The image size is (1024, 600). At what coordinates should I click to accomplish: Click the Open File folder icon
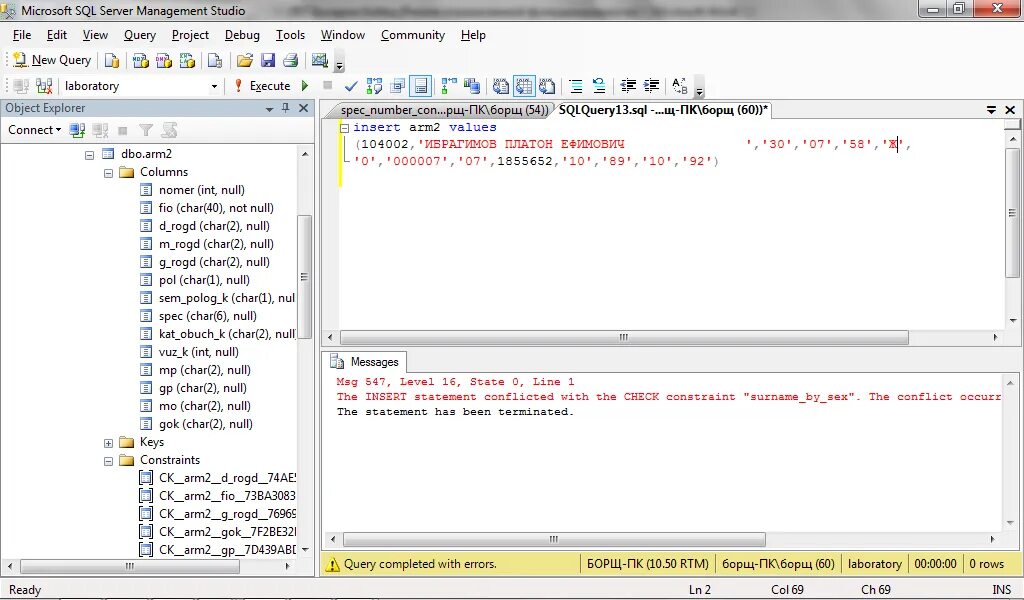click(245, 60)
